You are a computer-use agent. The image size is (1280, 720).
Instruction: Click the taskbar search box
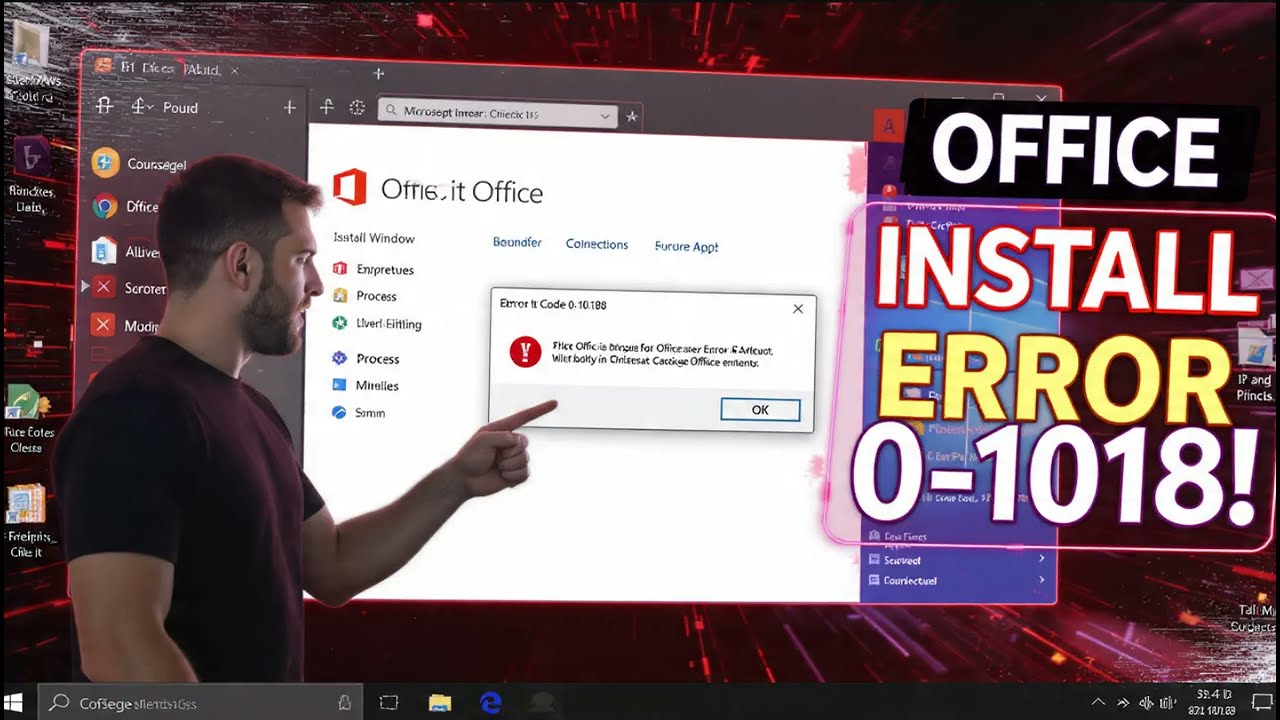tap(199, 703)
